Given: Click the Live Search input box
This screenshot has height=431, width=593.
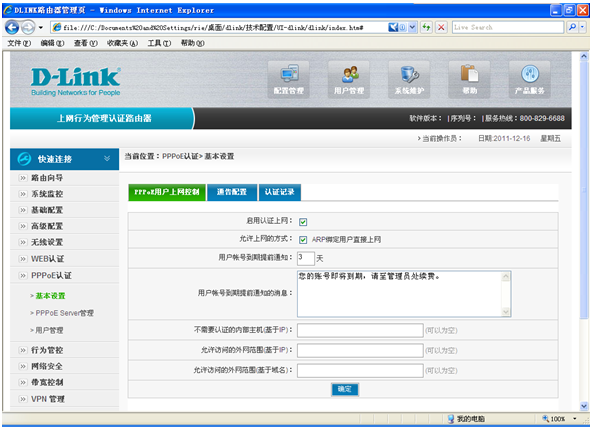Looking at the screenshot, I should [508, 27].
